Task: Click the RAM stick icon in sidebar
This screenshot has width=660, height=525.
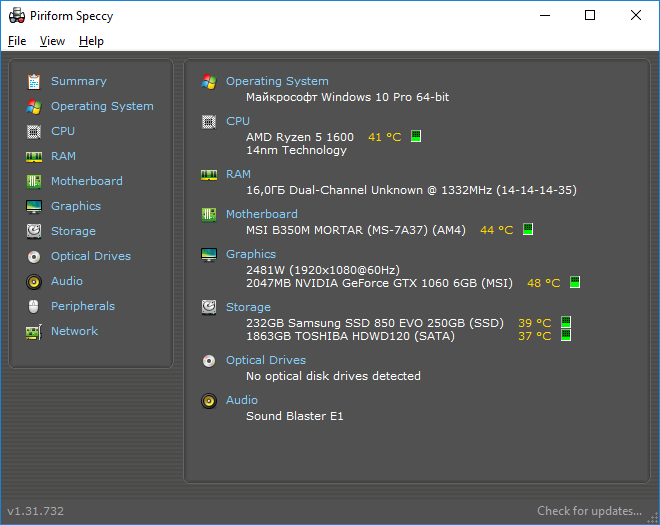Action: pos(34,157)
